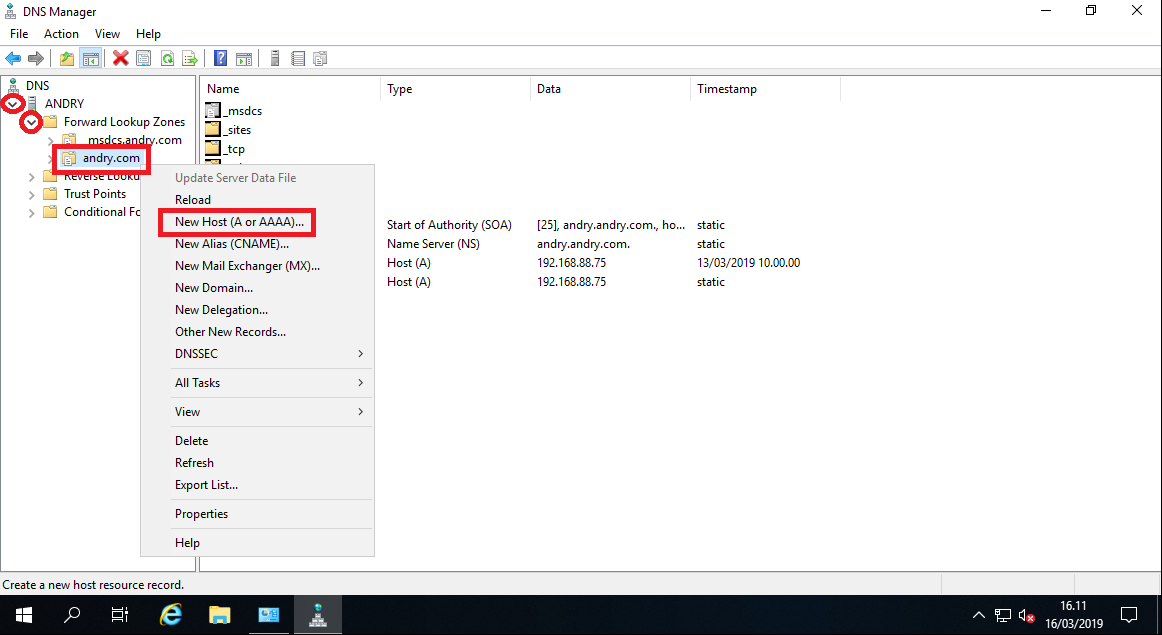
Task: Choose New Host (A or AAAA) option
Action: click(236, 221)
